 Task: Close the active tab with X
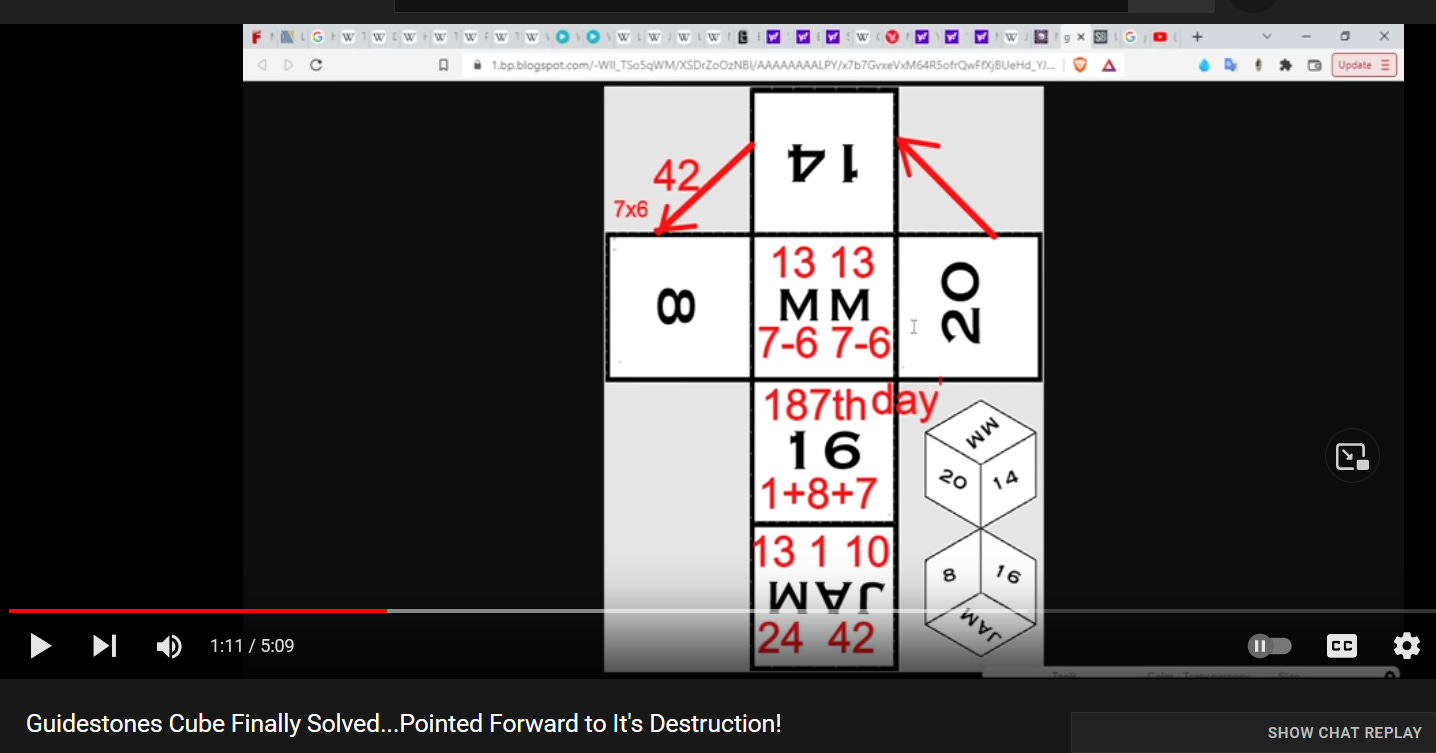(1081, 37)
